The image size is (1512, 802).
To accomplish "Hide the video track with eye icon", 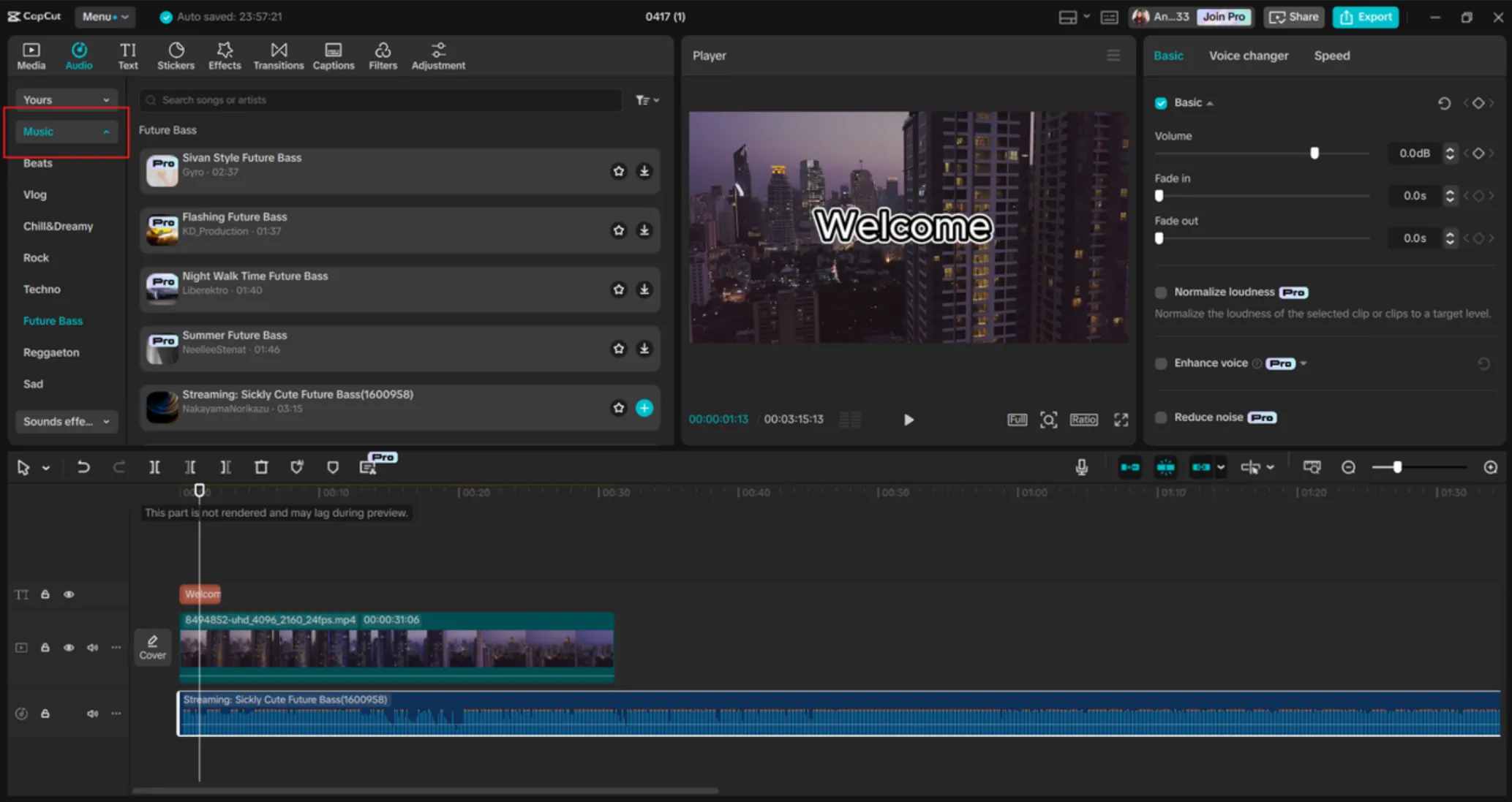I will pyautogui.click(x=69, y=648).
